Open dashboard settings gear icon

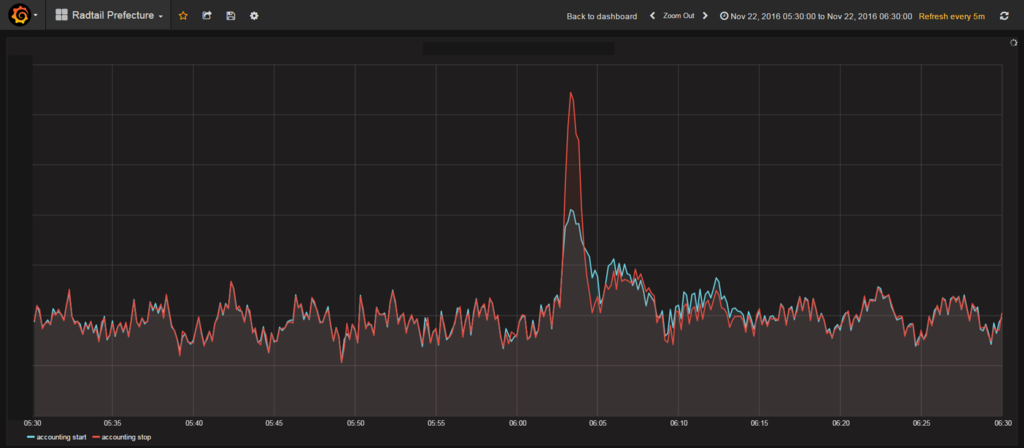click(254, 16)
